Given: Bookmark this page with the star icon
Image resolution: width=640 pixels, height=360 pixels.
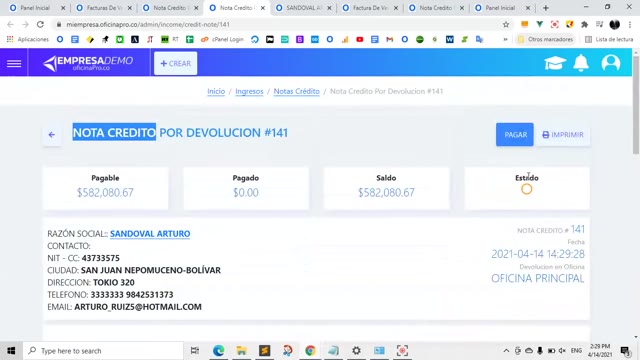Looking at the screenshot, I should click(x=506, y=24).
